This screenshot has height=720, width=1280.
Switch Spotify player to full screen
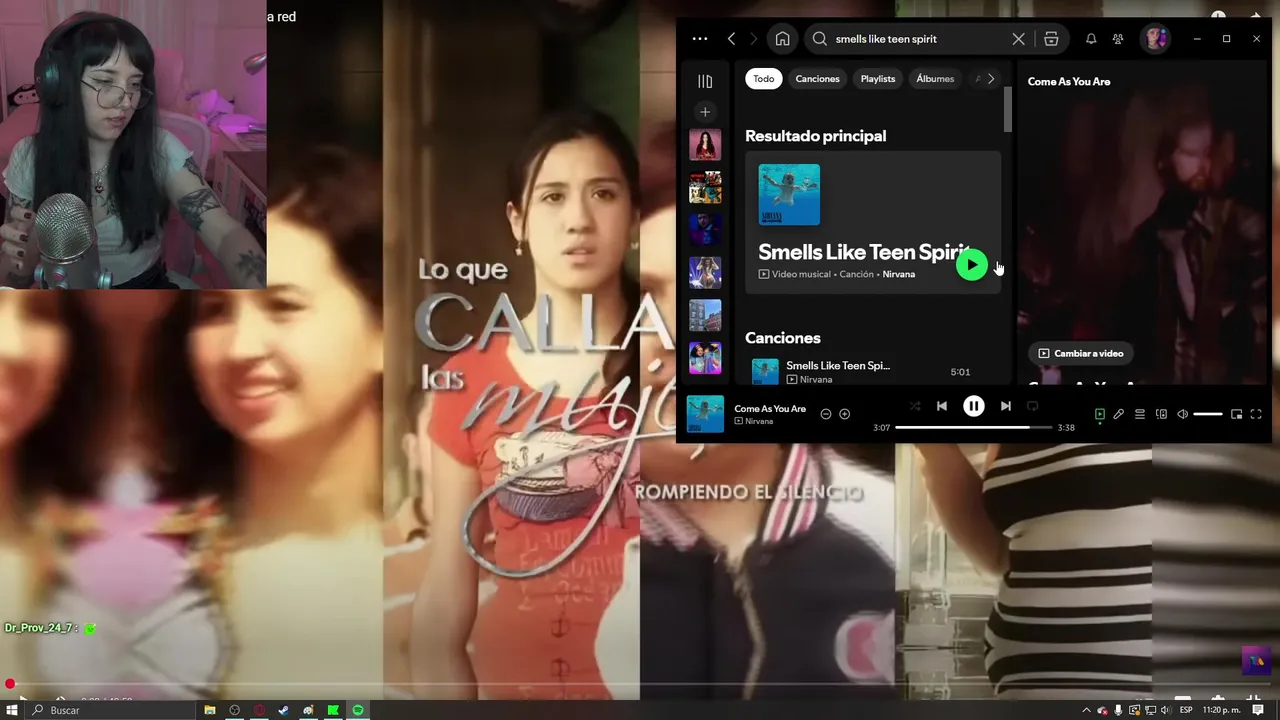(x=1256, y=414)
